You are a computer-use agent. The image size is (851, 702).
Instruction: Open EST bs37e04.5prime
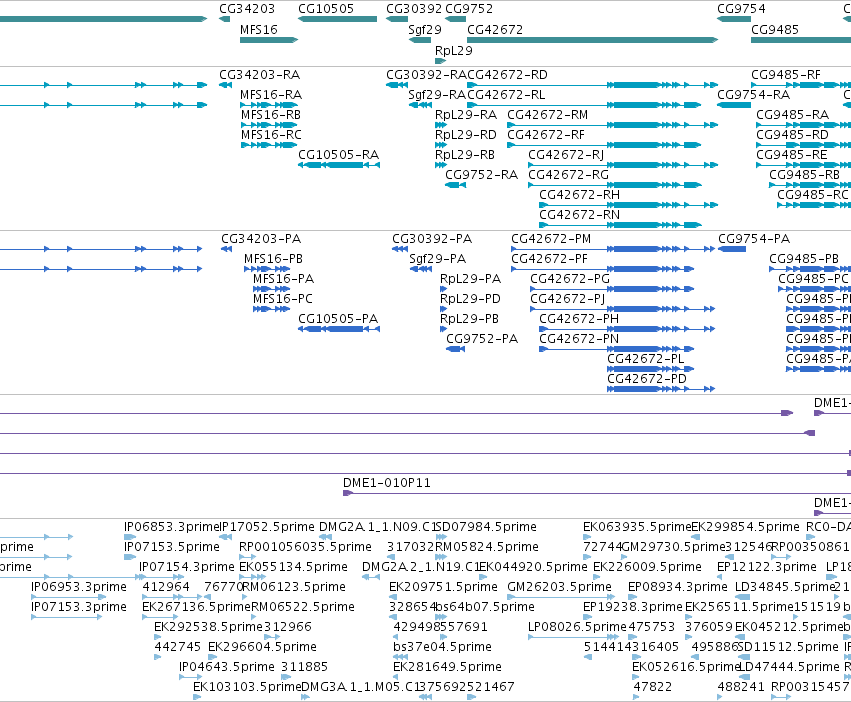click(x=442, y=647)
